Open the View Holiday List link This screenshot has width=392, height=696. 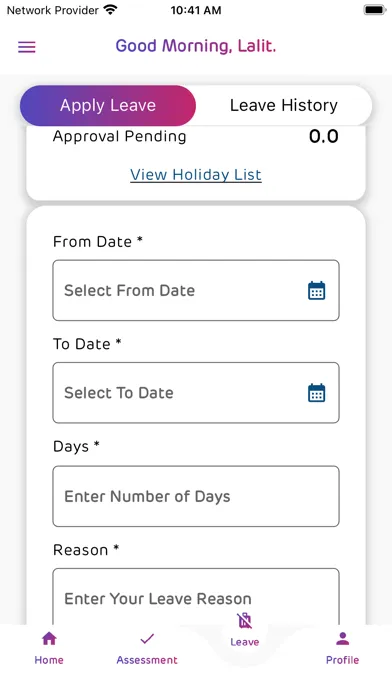(x=196, y=175)
